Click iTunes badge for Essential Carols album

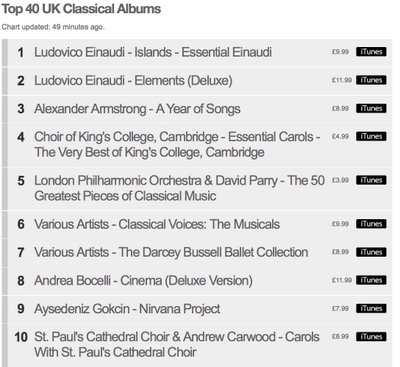pyautogui.click(x=371, y=137)
